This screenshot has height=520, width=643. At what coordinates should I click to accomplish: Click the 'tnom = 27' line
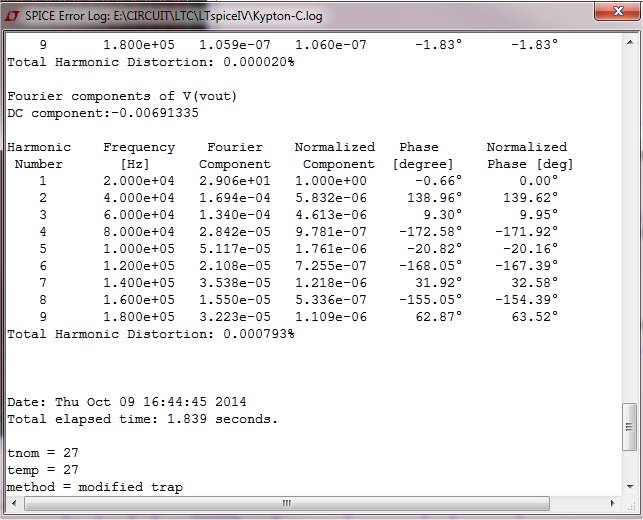43,453
